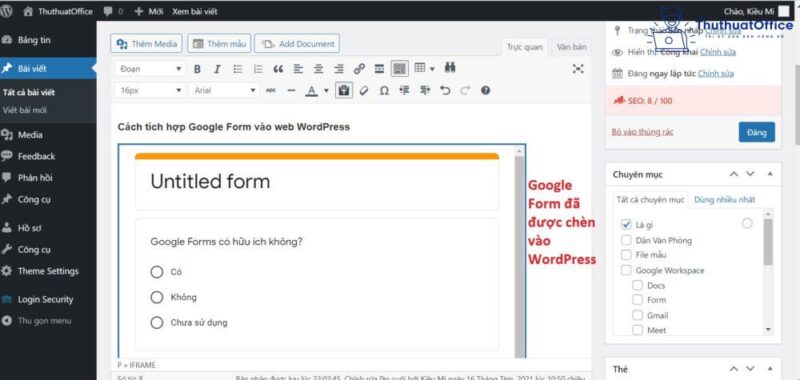This screenshot has width=800, height=380.
Task: Clear formatting with the eraser
Action: pos(364,90)
